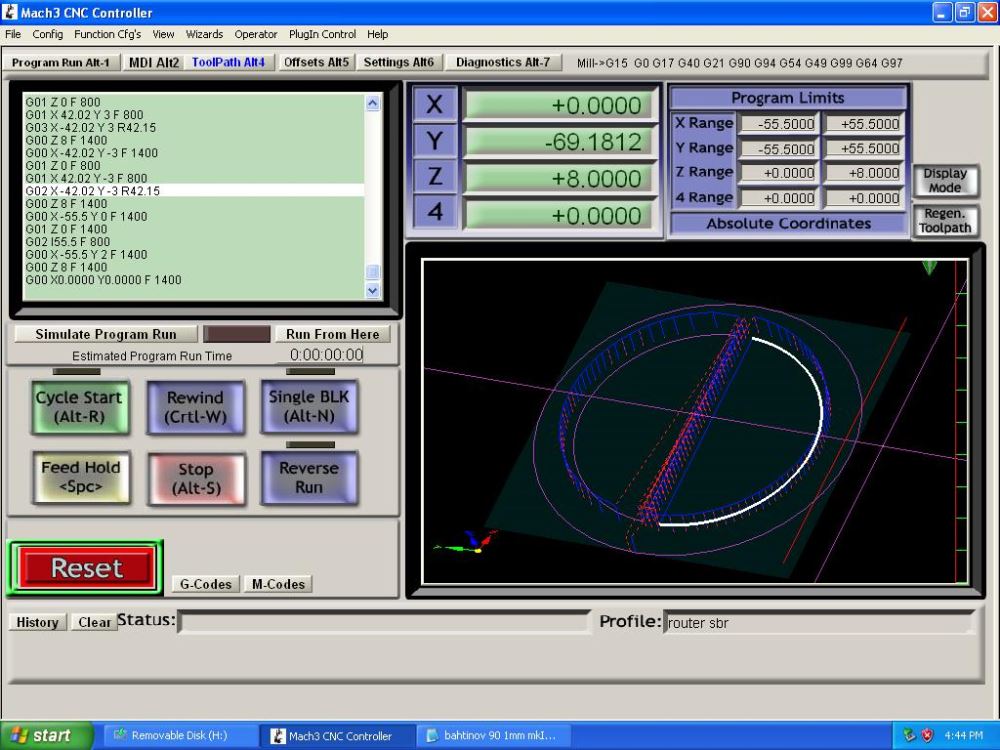Click Regen. Toolpath button
Screen dimensions: 1000x750
pos(945,221)
